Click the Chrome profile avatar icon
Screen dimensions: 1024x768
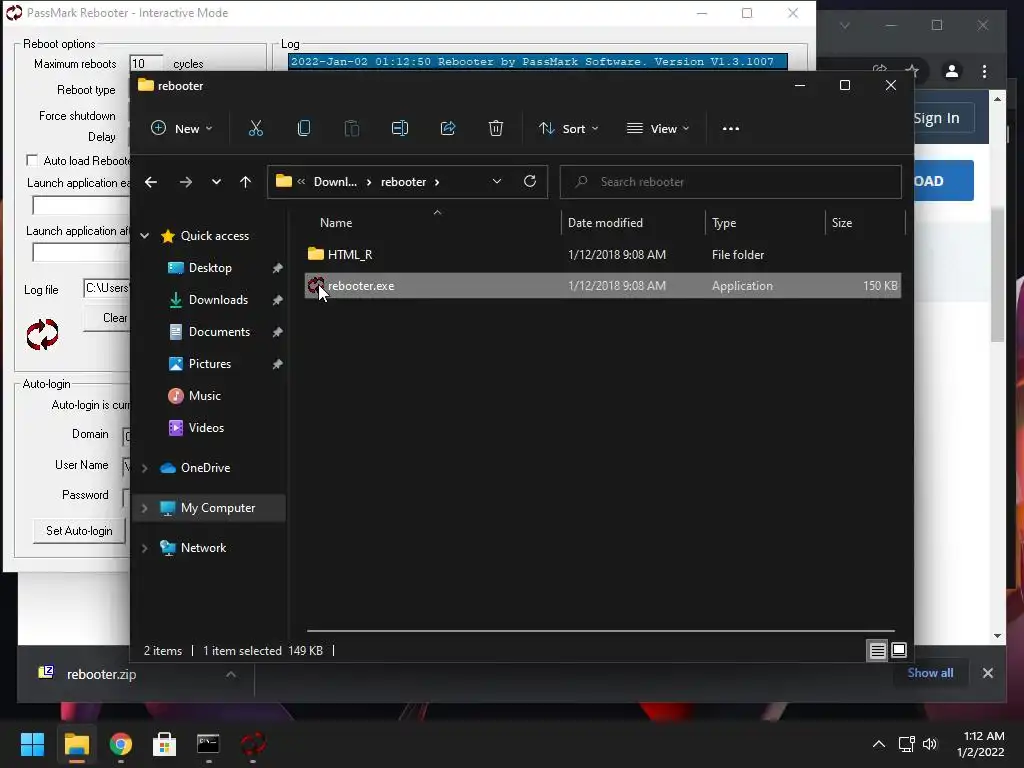tap(952, 71)
